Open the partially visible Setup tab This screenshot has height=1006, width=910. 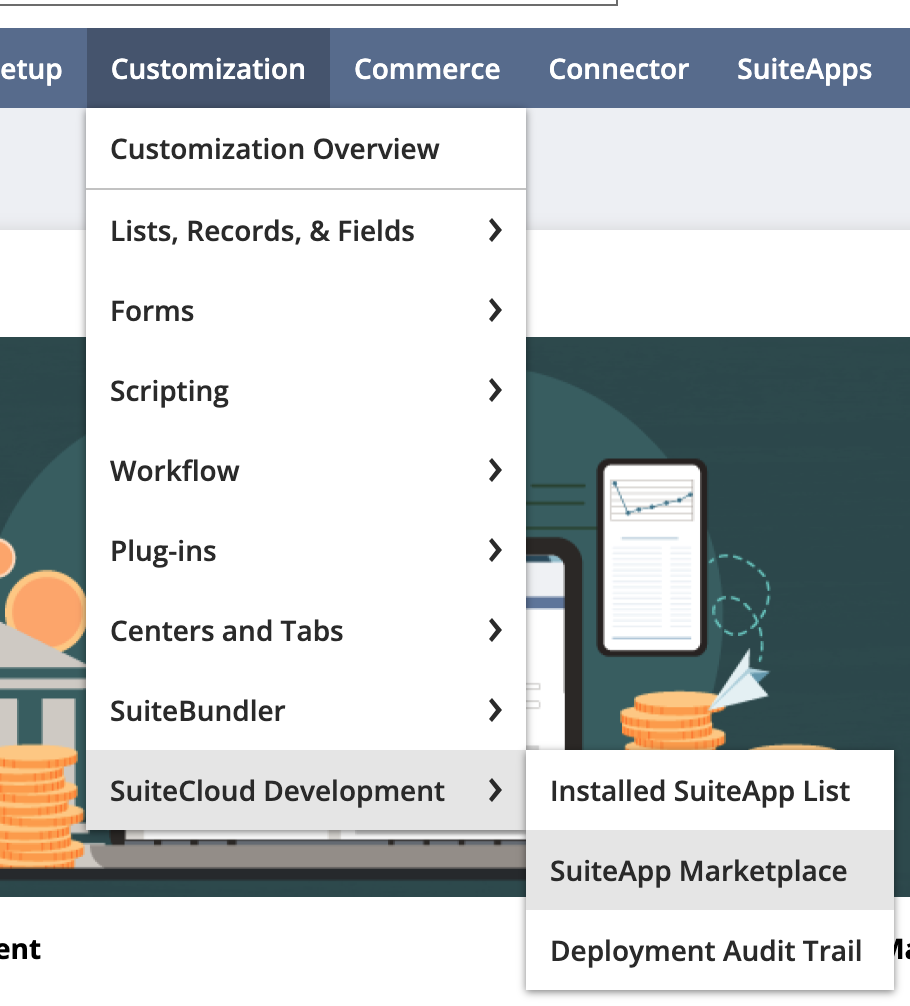pyautogui.click(x=43, y=69)
